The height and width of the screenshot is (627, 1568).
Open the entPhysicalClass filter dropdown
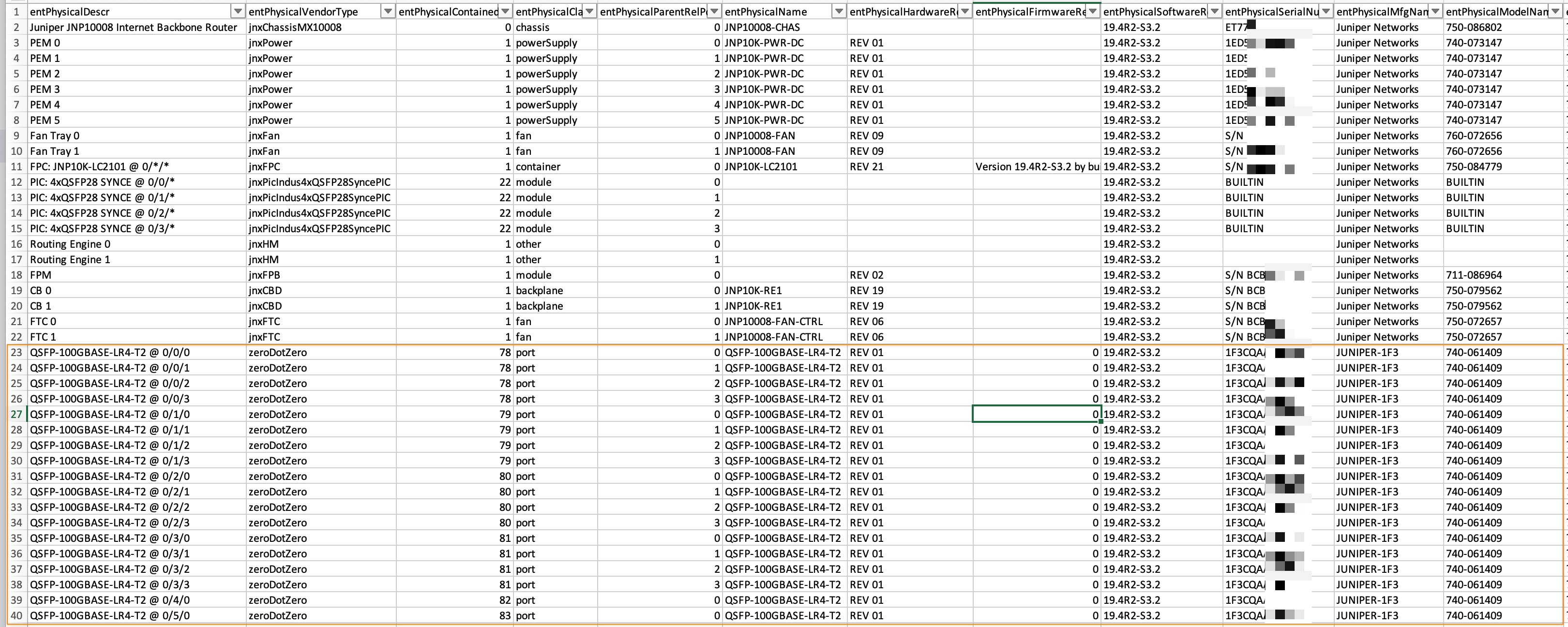[589, 12]
